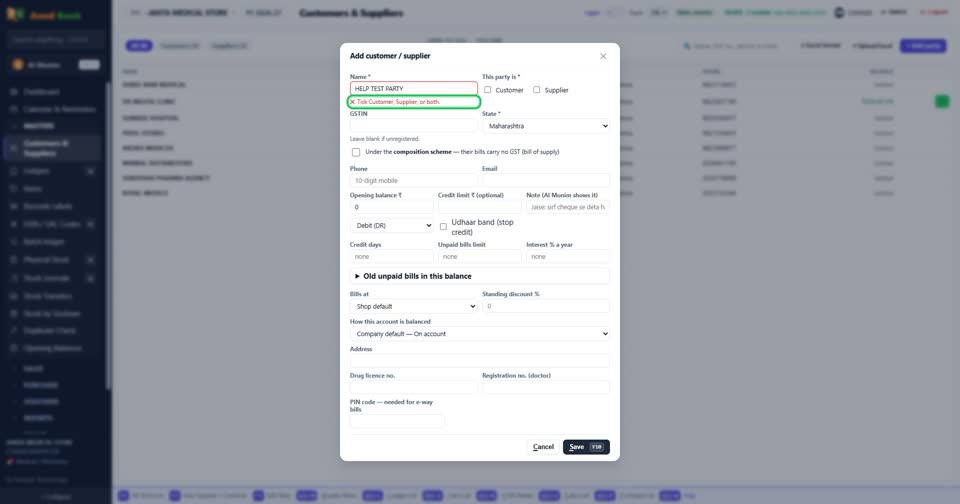Tick the Customer checkbox
960x504 pixels.
(x=487, y=90)
